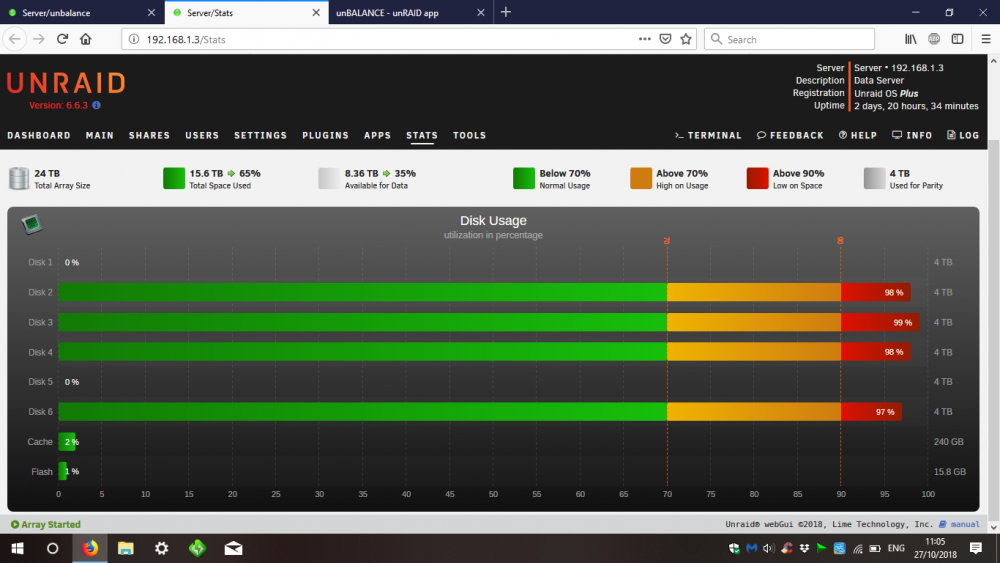The height and width of the screenshot is (563, 1000).
Task: Click the green Below 70% legend swatch
Action: click(524, 179)
